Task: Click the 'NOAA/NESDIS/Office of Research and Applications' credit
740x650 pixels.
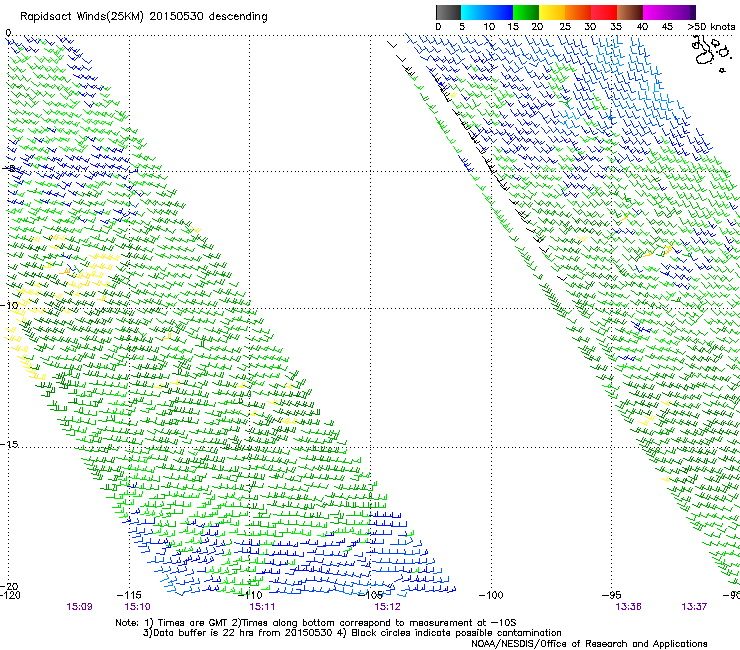Action: point(589,643)
